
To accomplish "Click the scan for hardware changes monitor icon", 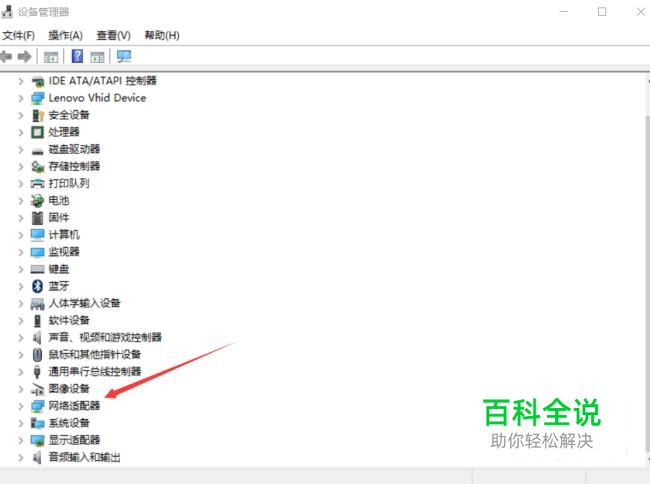I will (124, 56).
